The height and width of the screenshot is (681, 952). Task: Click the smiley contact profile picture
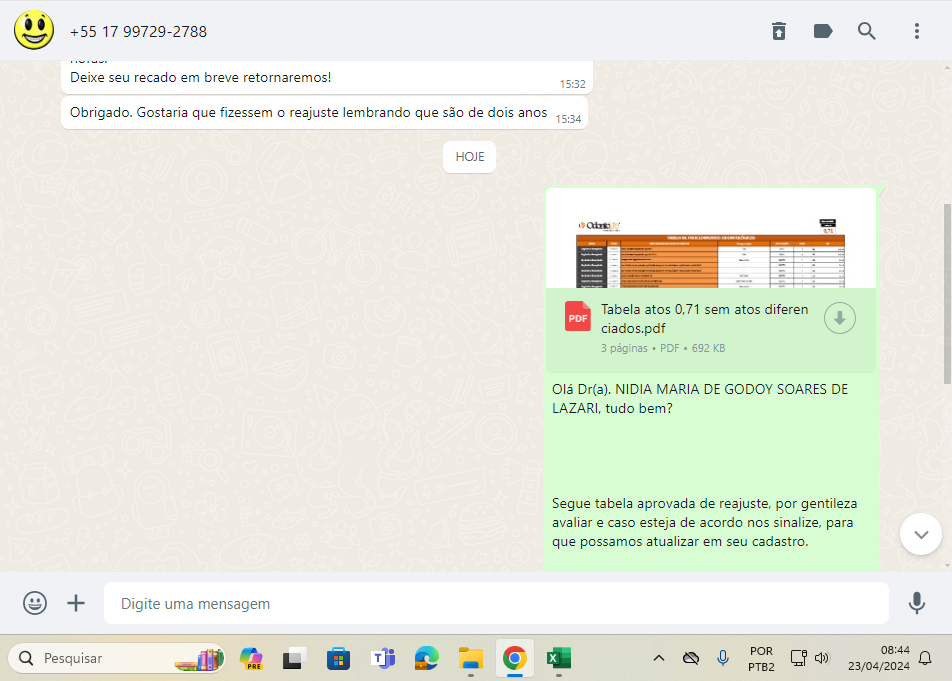(34, 31)
